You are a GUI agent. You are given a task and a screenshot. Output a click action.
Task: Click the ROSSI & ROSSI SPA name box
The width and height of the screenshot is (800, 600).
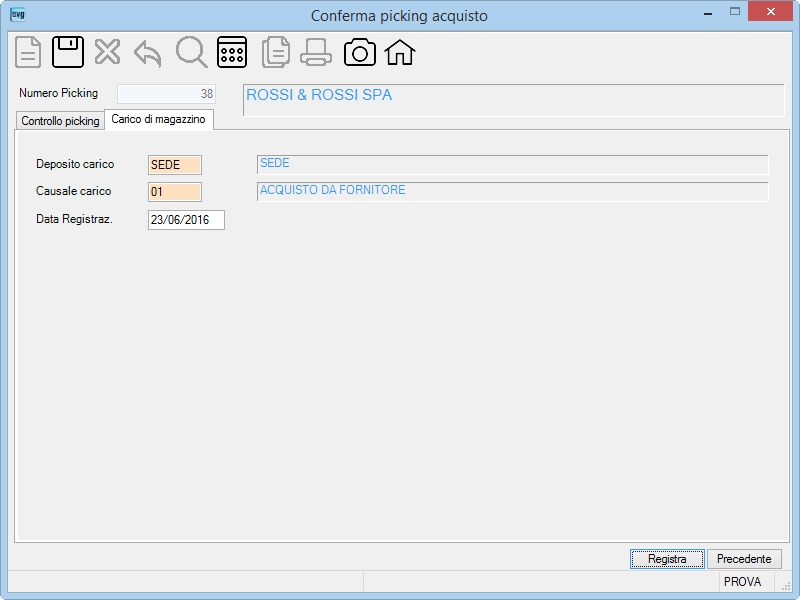513,100
